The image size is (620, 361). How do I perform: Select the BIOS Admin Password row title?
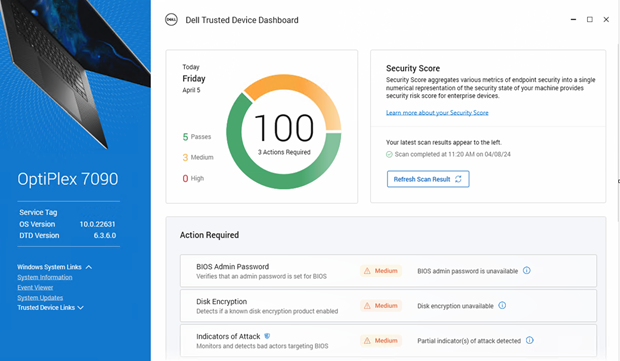point(232,266)
